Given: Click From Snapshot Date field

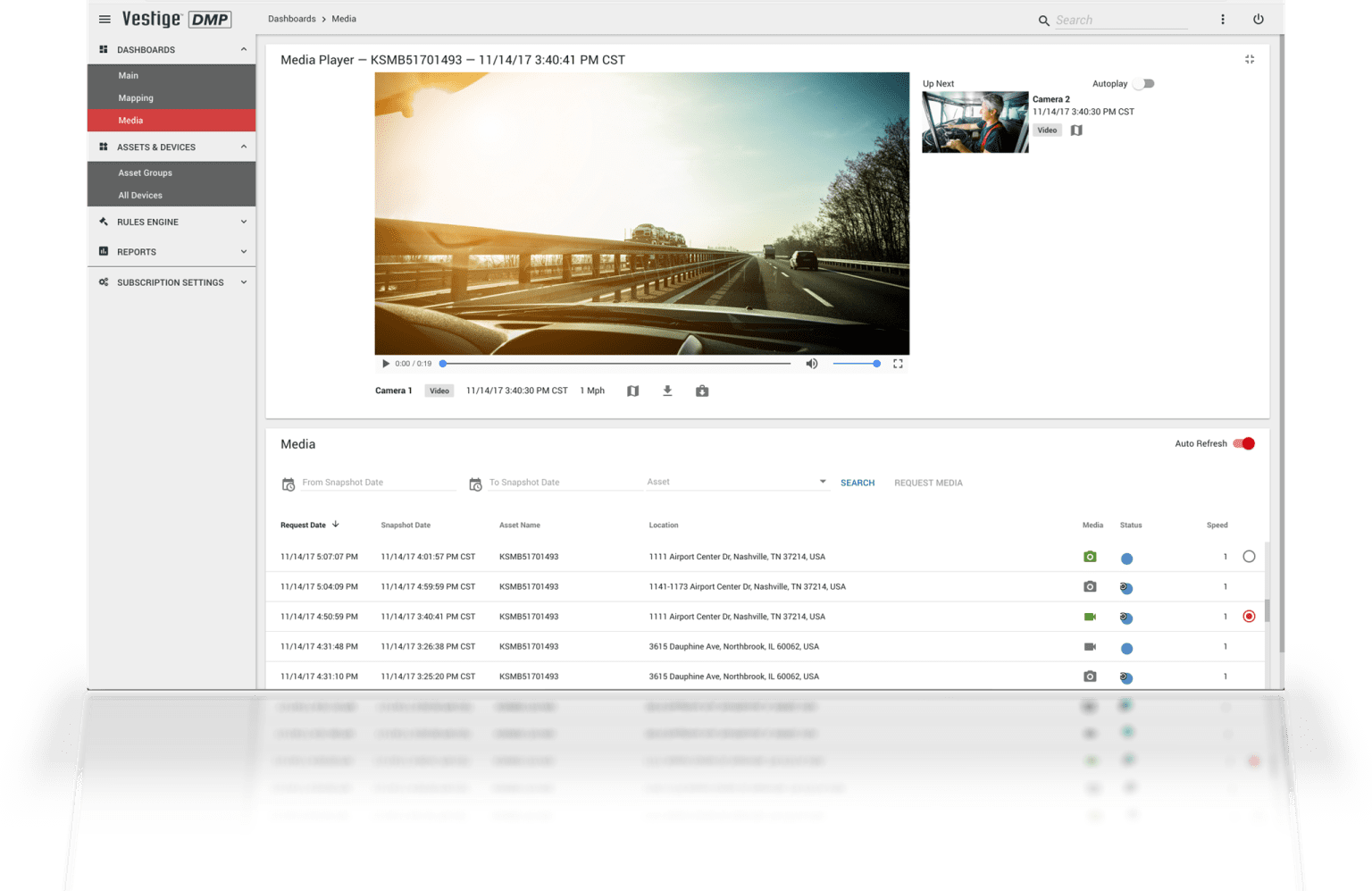Looking at the screenshot, I should pos(379,483).
